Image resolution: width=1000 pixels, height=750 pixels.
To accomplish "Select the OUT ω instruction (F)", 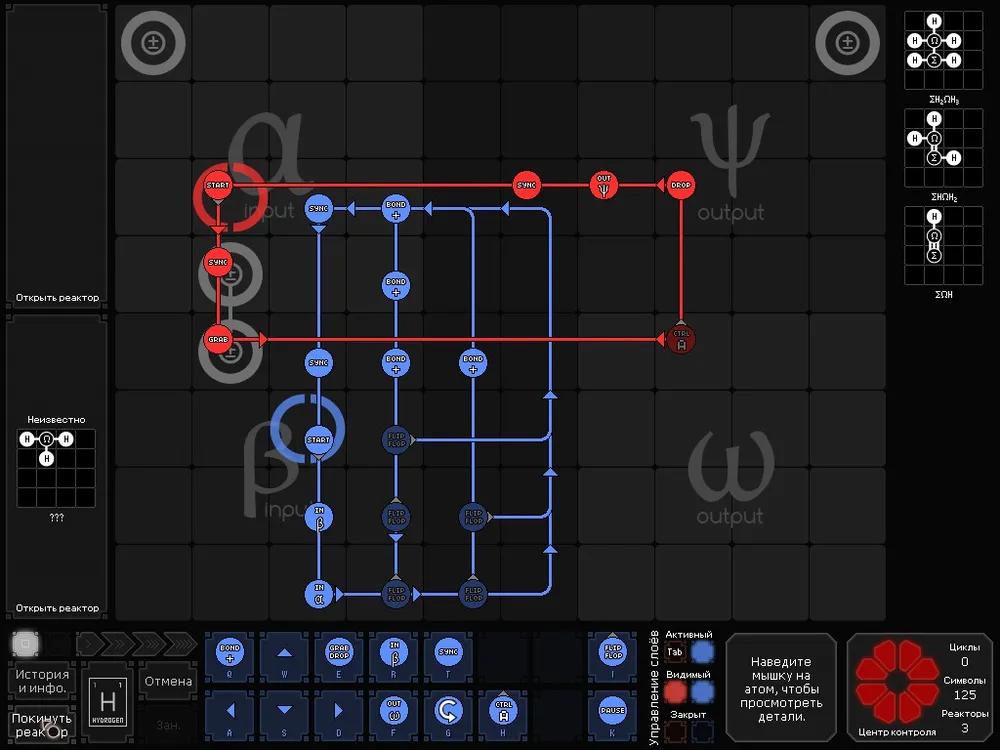I will click(393, 715).
